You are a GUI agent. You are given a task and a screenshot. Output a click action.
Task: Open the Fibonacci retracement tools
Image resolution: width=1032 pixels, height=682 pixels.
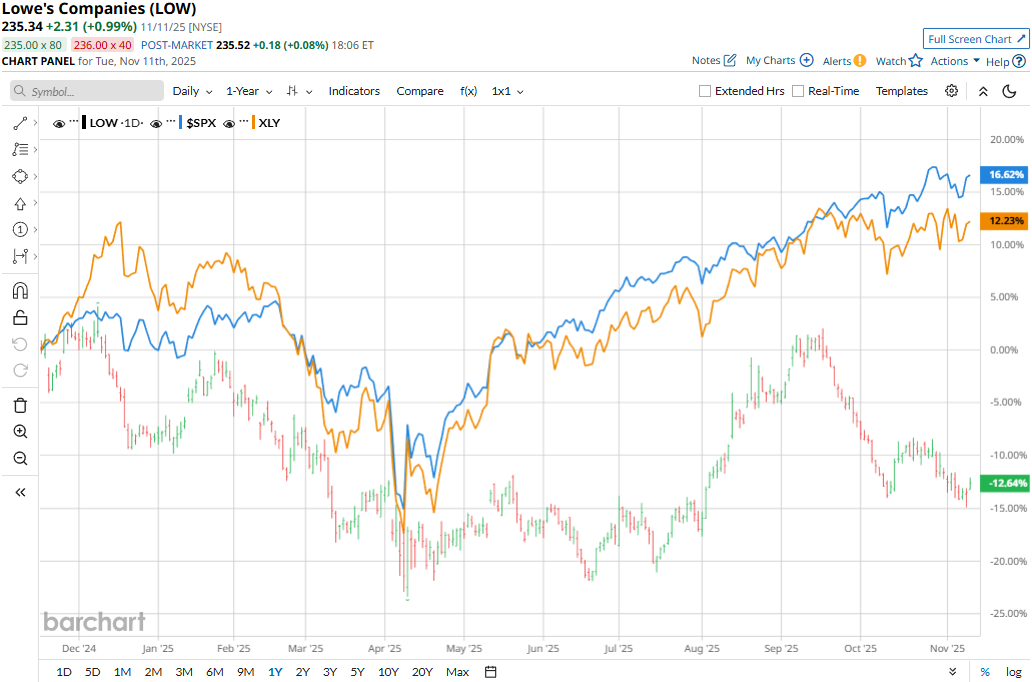[20, 149]
